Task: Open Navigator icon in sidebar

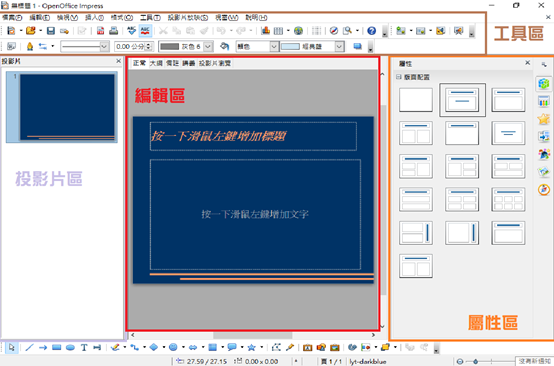Action: pyautogui.click(x=544, y=189)
